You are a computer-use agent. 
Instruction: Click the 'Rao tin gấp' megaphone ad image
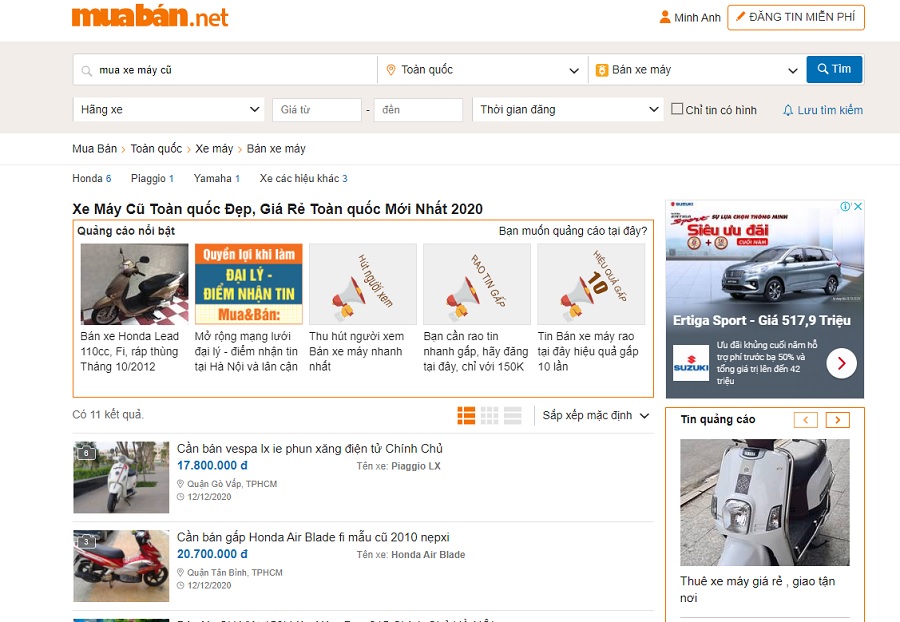point(477,284)
